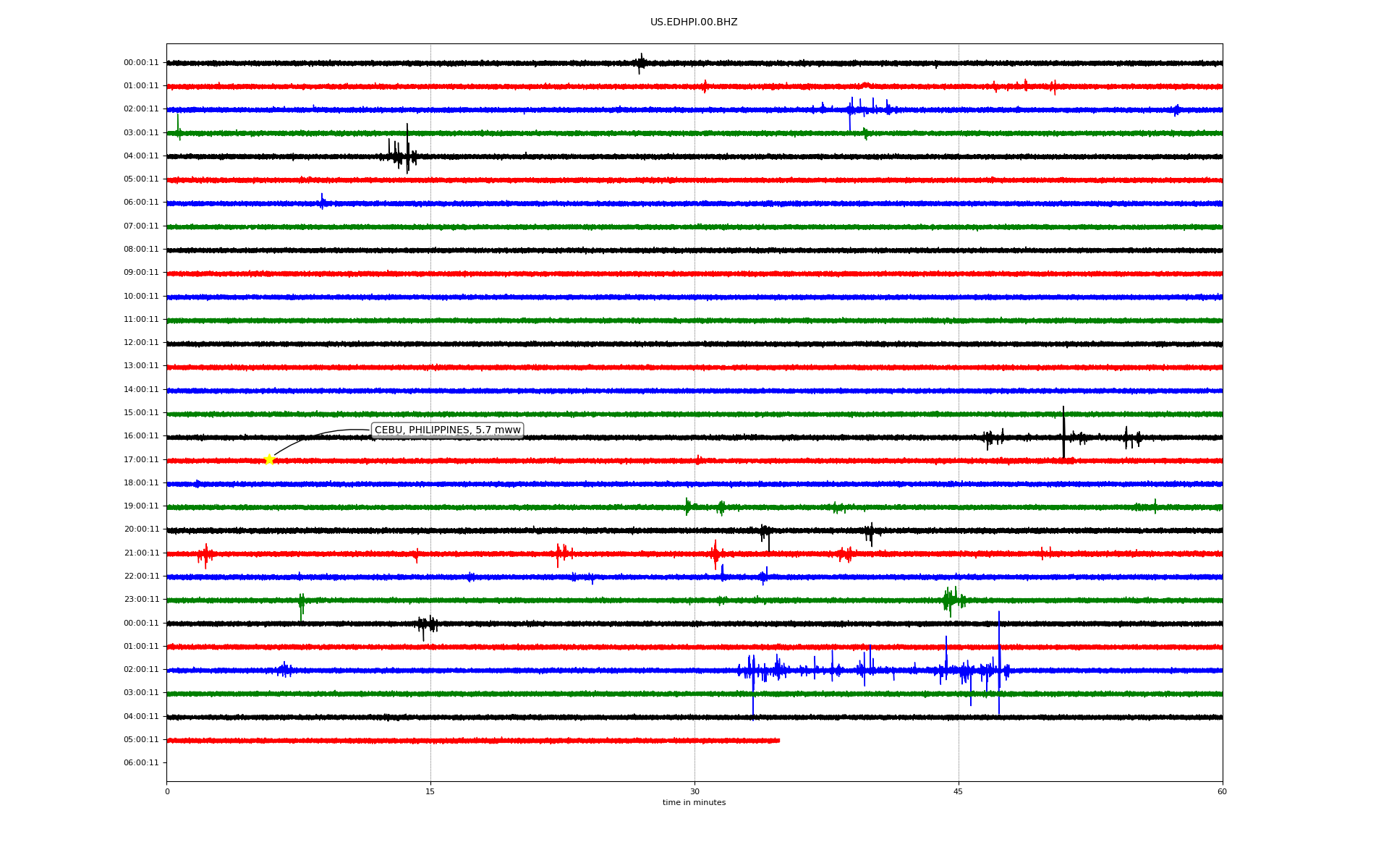Image resolution: width=1389 pixels, height=868 pixels.
Task: Click the first 00:00:11 top row label
Action: (141, 63)
